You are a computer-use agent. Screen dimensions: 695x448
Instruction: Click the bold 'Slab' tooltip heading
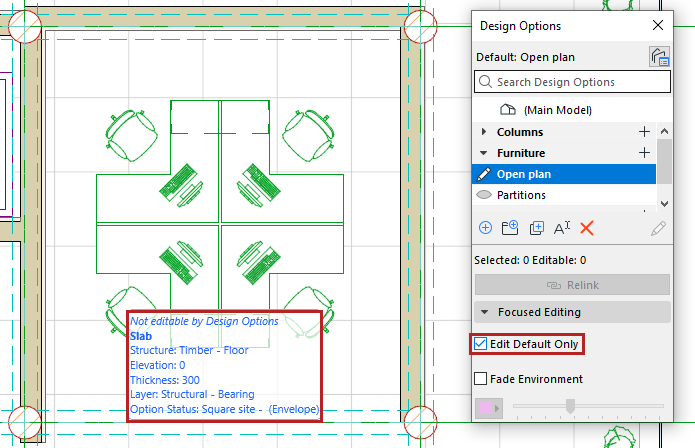click(x=141, y=336)
